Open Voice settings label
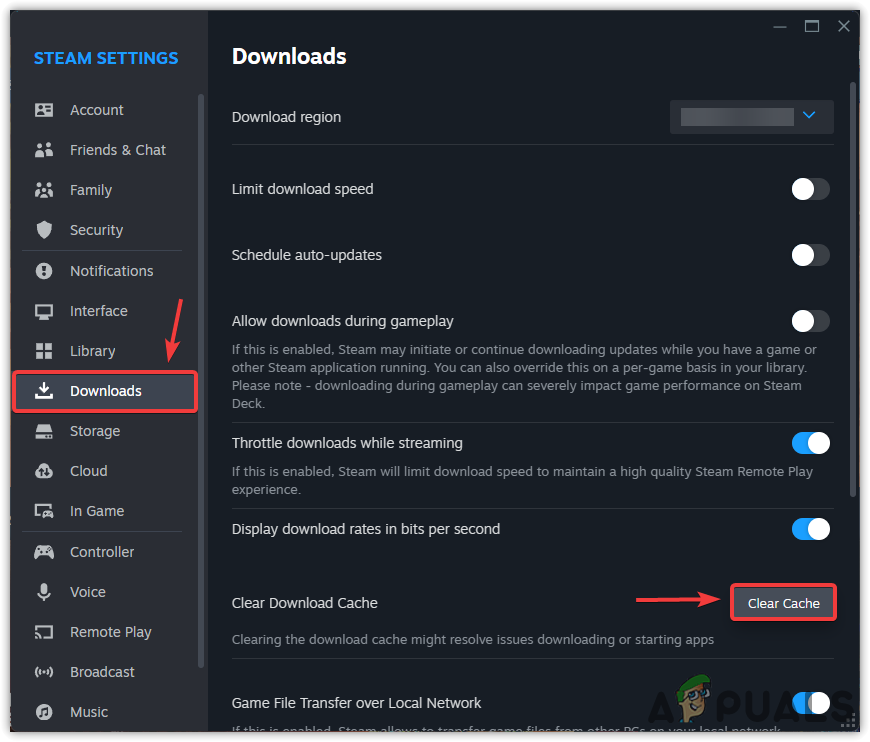The width and height of the screenshot is (870, 742). click(88, 592)
